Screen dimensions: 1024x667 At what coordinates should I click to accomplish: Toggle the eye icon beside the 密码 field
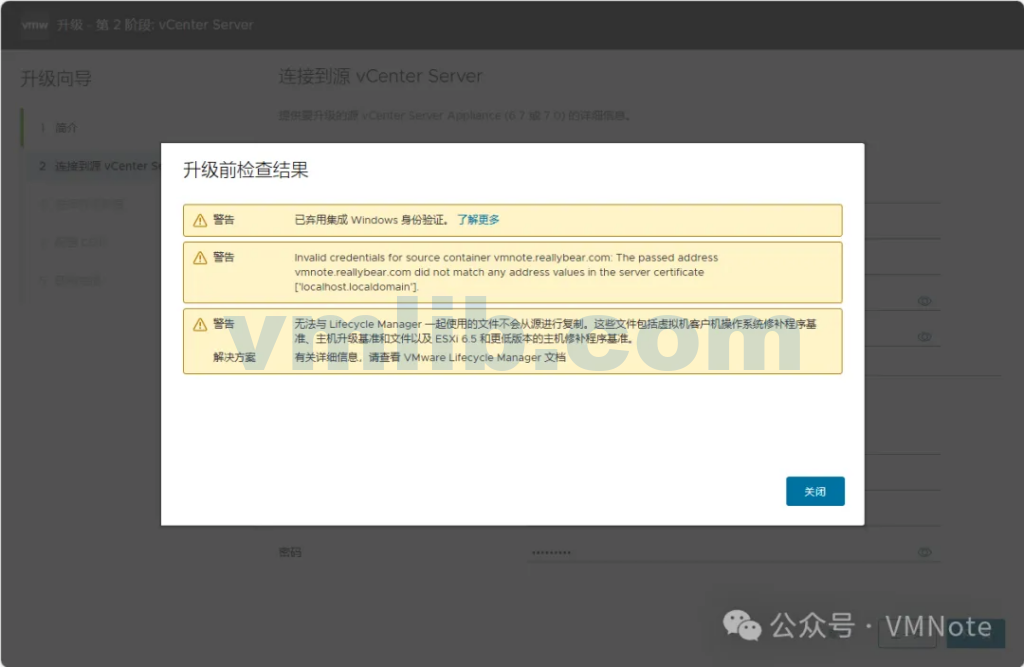(924, 553)
